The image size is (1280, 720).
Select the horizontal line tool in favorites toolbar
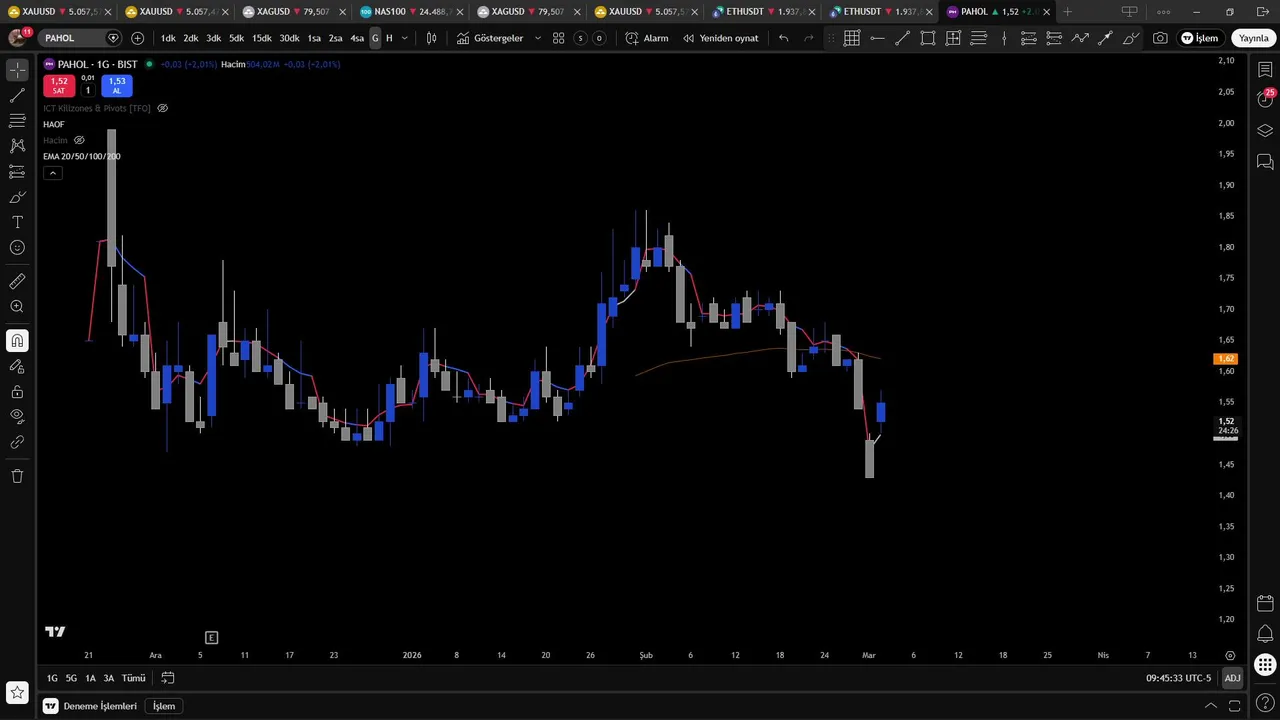[877, 38]
